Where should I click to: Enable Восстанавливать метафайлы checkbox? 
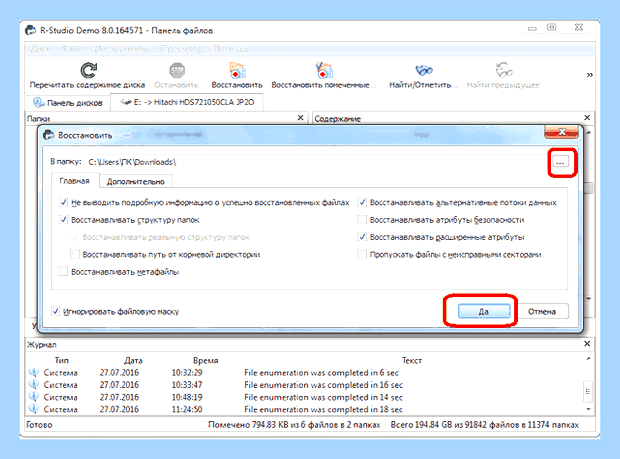[63, 272]
